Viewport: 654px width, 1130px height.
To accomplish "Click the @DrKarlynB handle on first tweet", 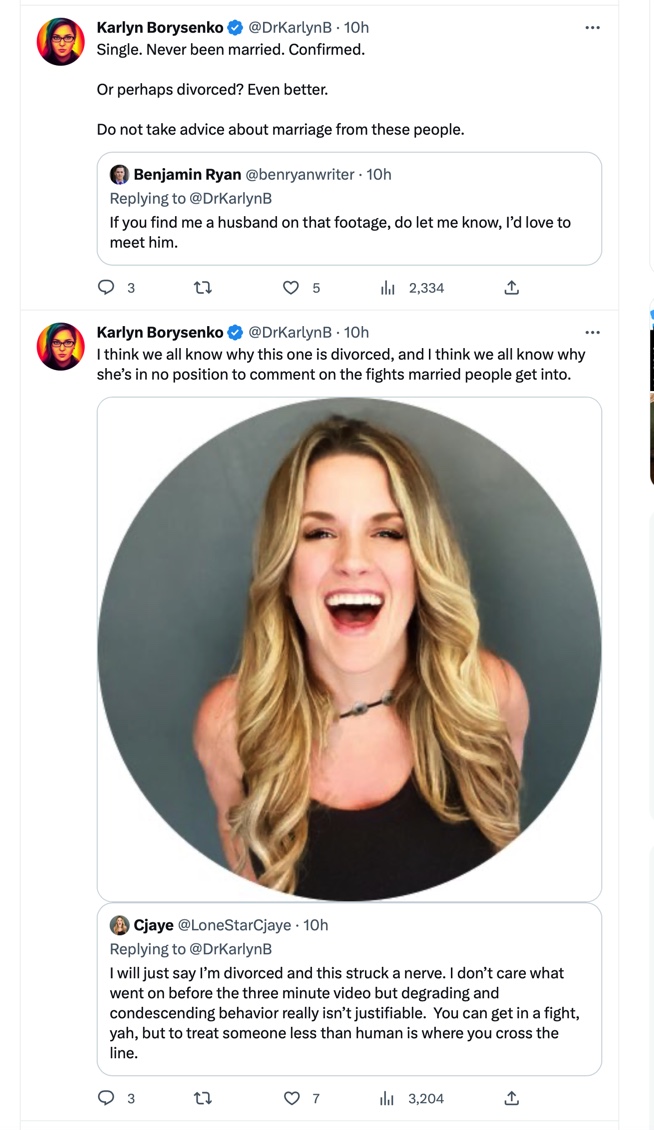I will pos(290,27).
